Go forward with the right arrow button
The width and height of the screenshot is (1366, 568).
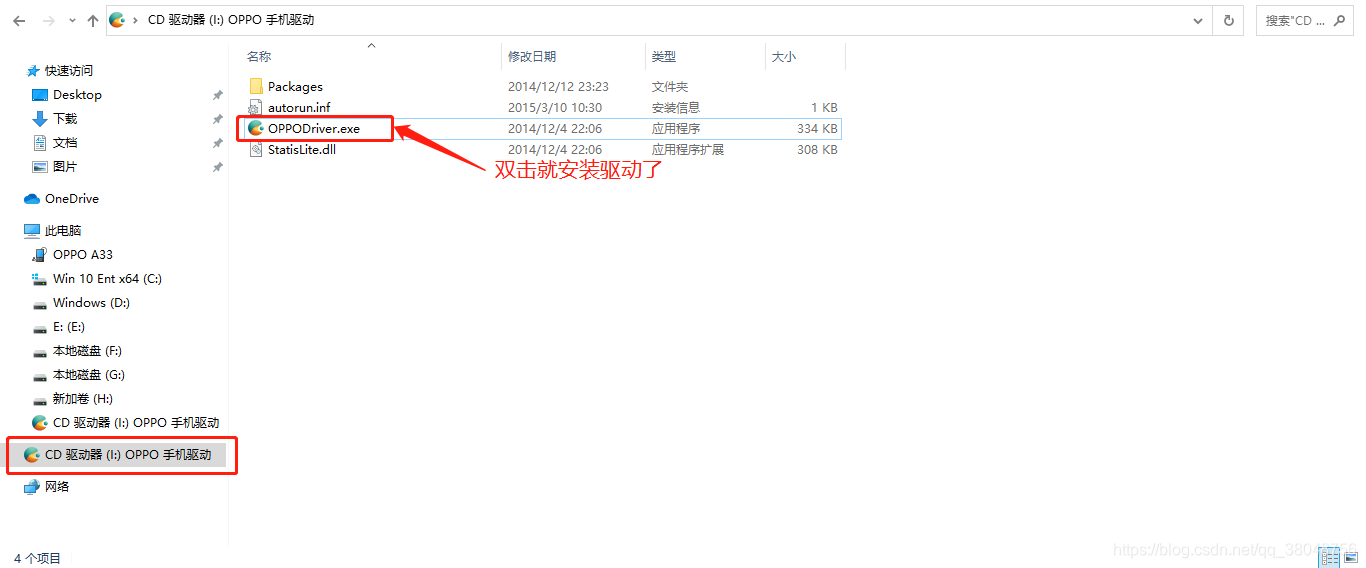click(49, 20)
